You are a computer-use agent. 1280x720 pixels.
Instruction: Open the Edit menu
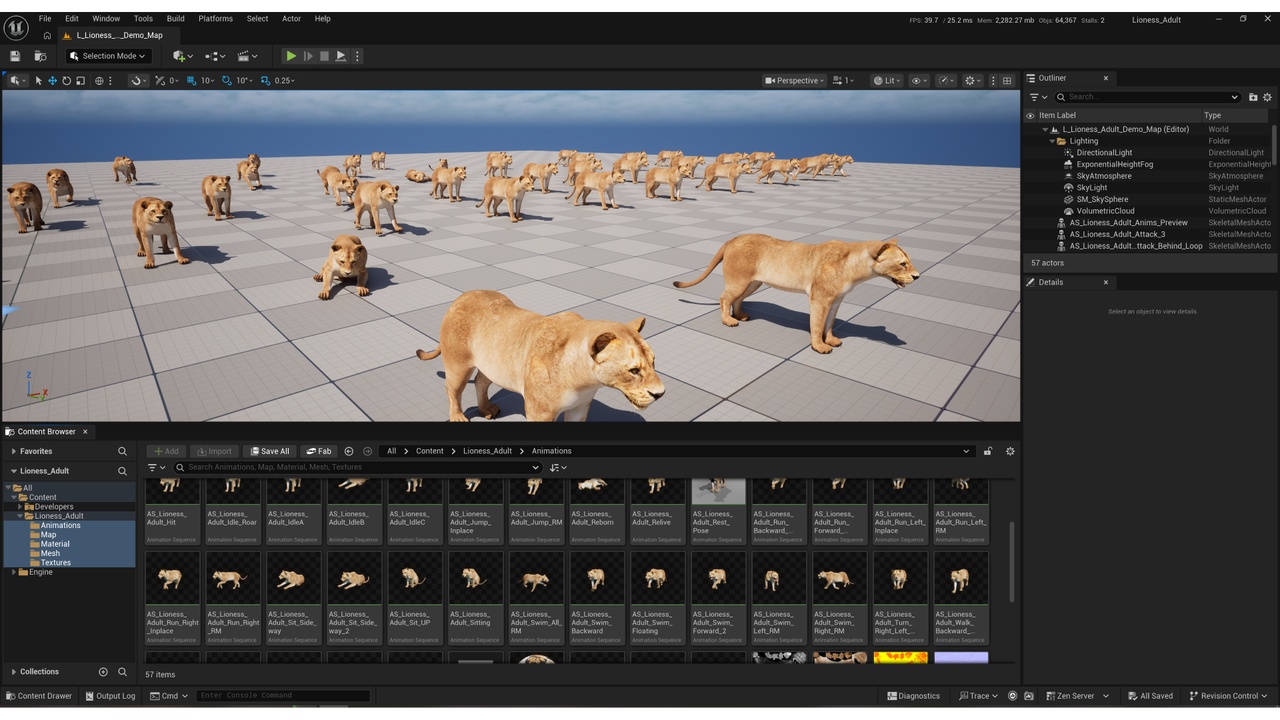[x=72, y=18]
